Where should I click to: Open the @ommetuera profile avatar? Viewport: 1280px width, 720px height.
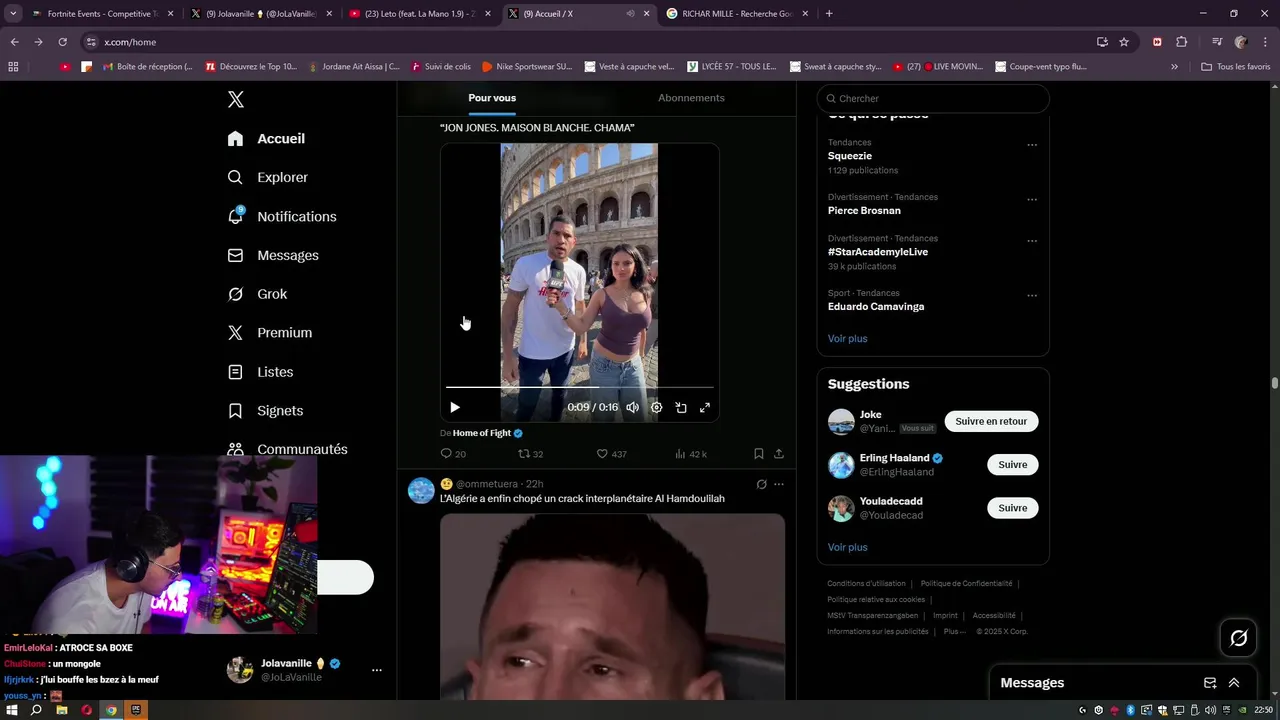[421, 490]
